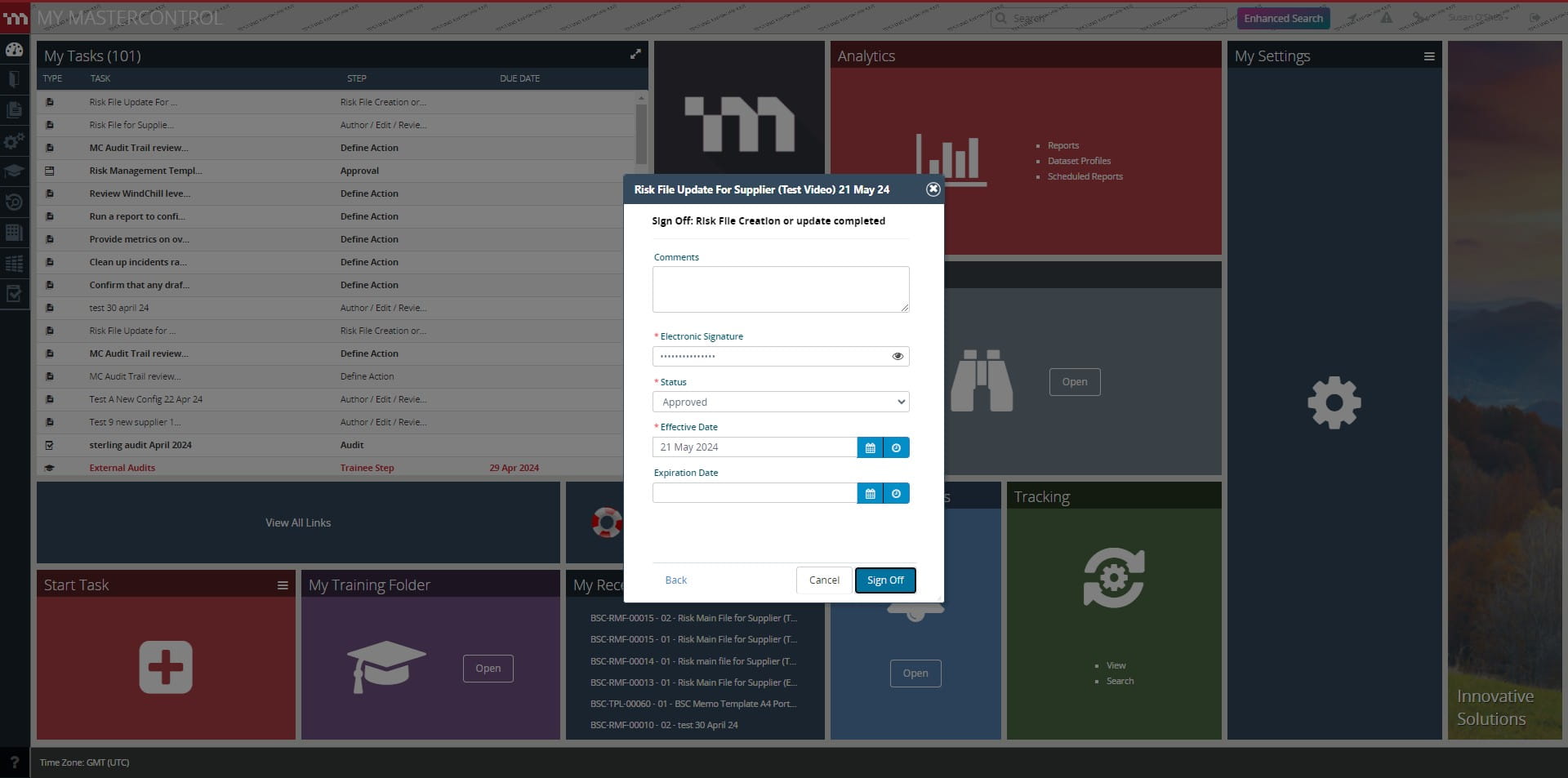Open the Start Task panel menu
Screen dimensions: 1568x778
pos(283,585)
